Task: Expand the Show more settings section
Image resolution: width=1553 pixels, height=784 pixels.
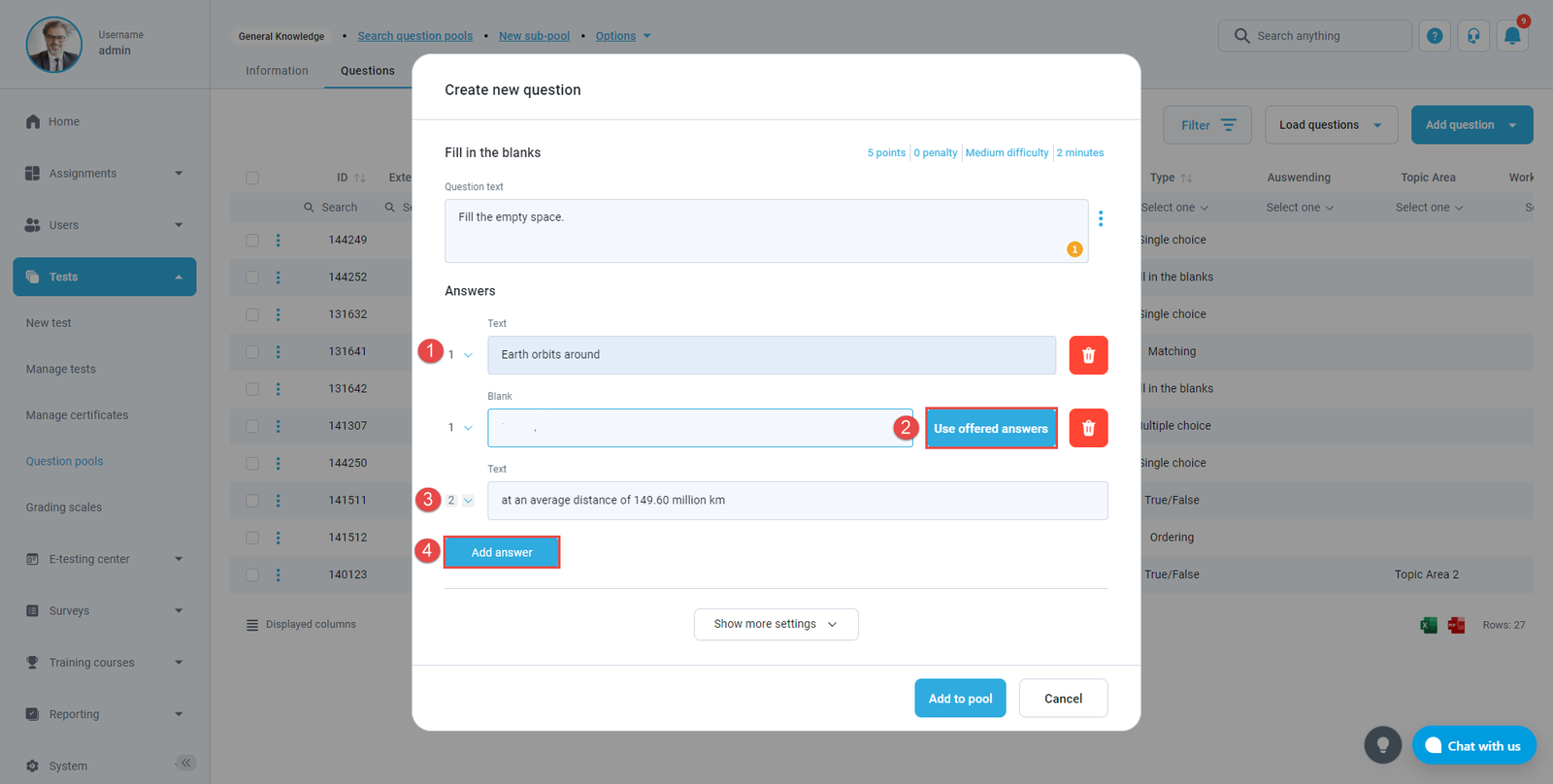Action: tap(776, 624)
